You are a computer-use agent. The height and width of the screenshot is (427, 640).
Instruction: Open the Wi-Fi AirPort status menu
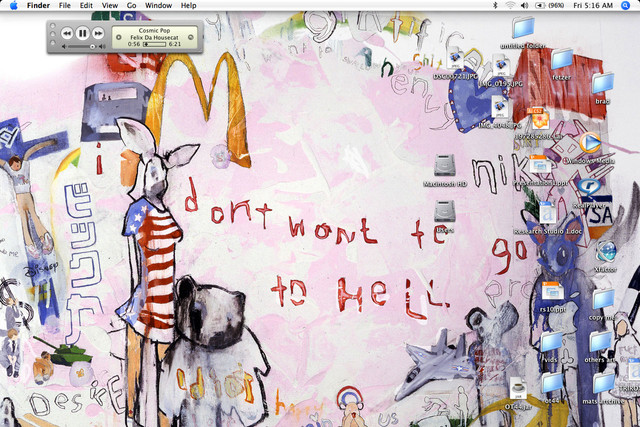[x=510, y=5]
